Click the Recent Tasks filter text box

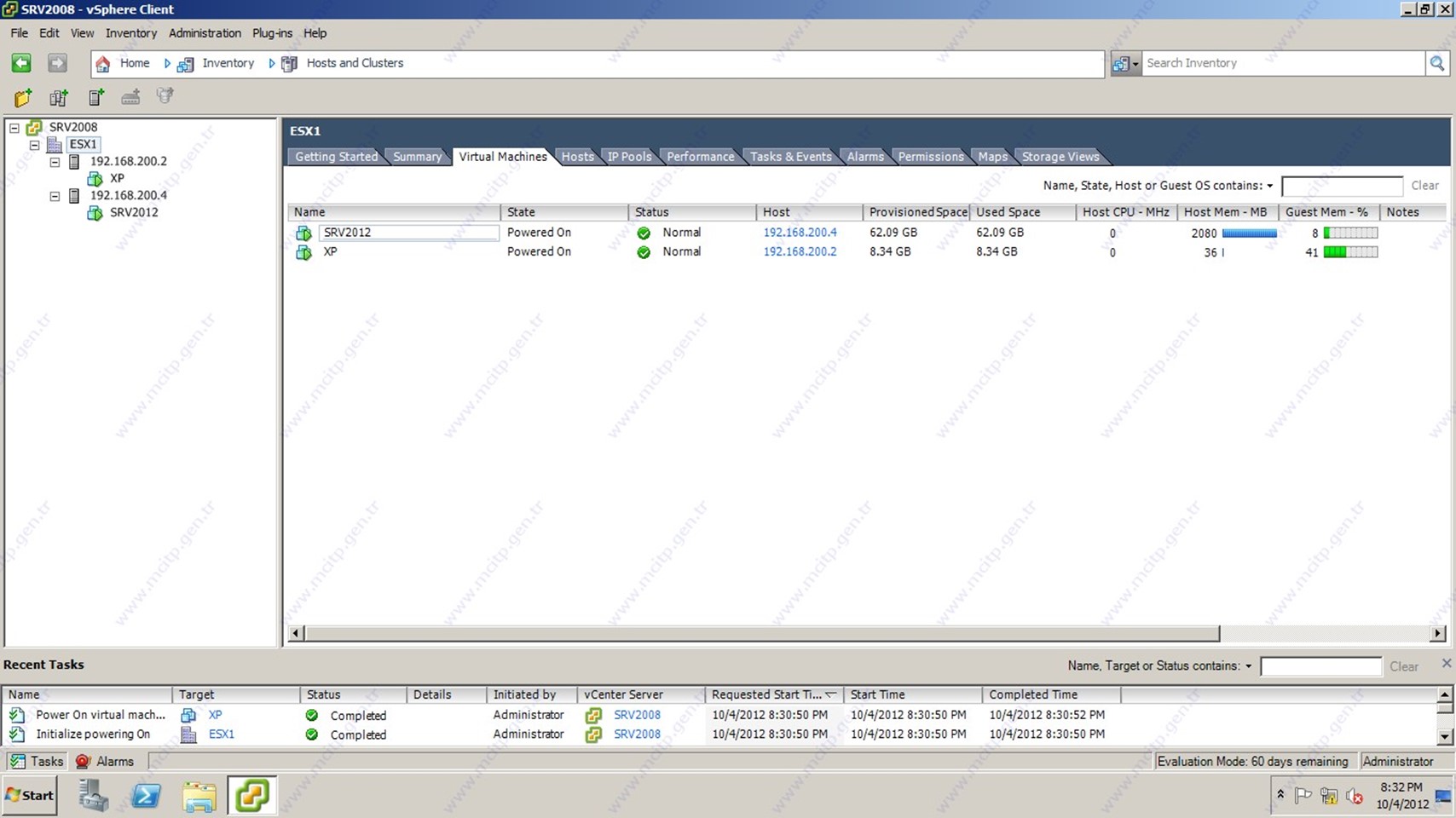pyautogui.click(x=1320, y=666)
